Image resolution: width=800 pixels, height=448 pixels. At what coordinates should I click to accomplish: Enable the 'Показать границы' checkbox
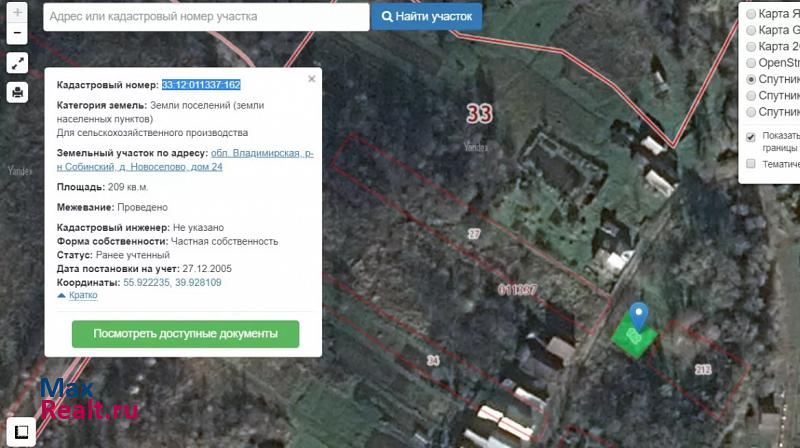click(x=751, y=136)
